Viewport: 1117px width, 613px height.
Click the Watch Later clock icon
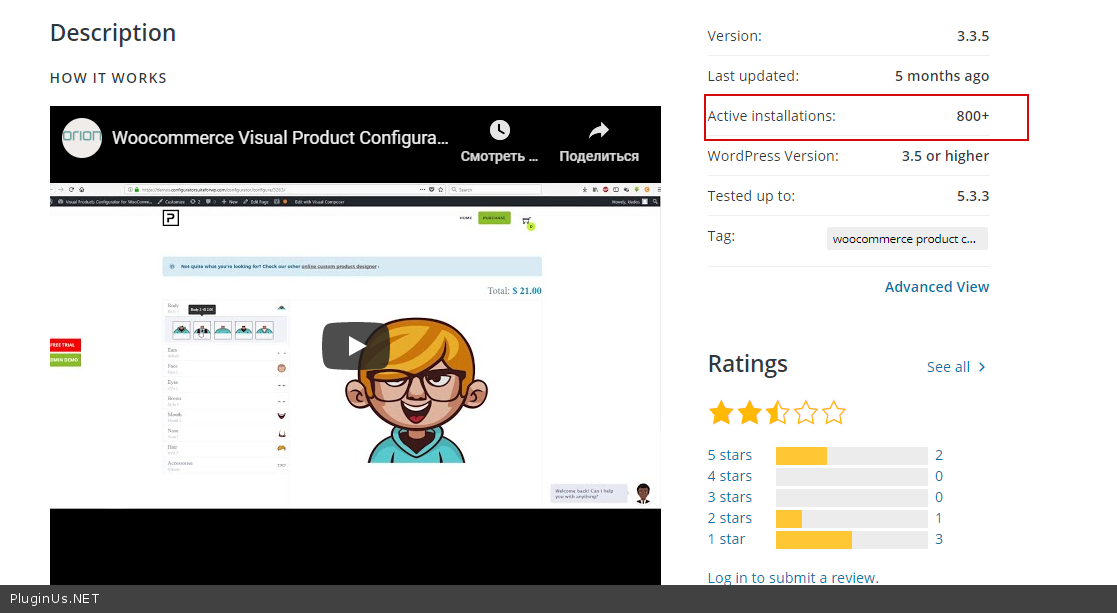click(x=499, y=131)
